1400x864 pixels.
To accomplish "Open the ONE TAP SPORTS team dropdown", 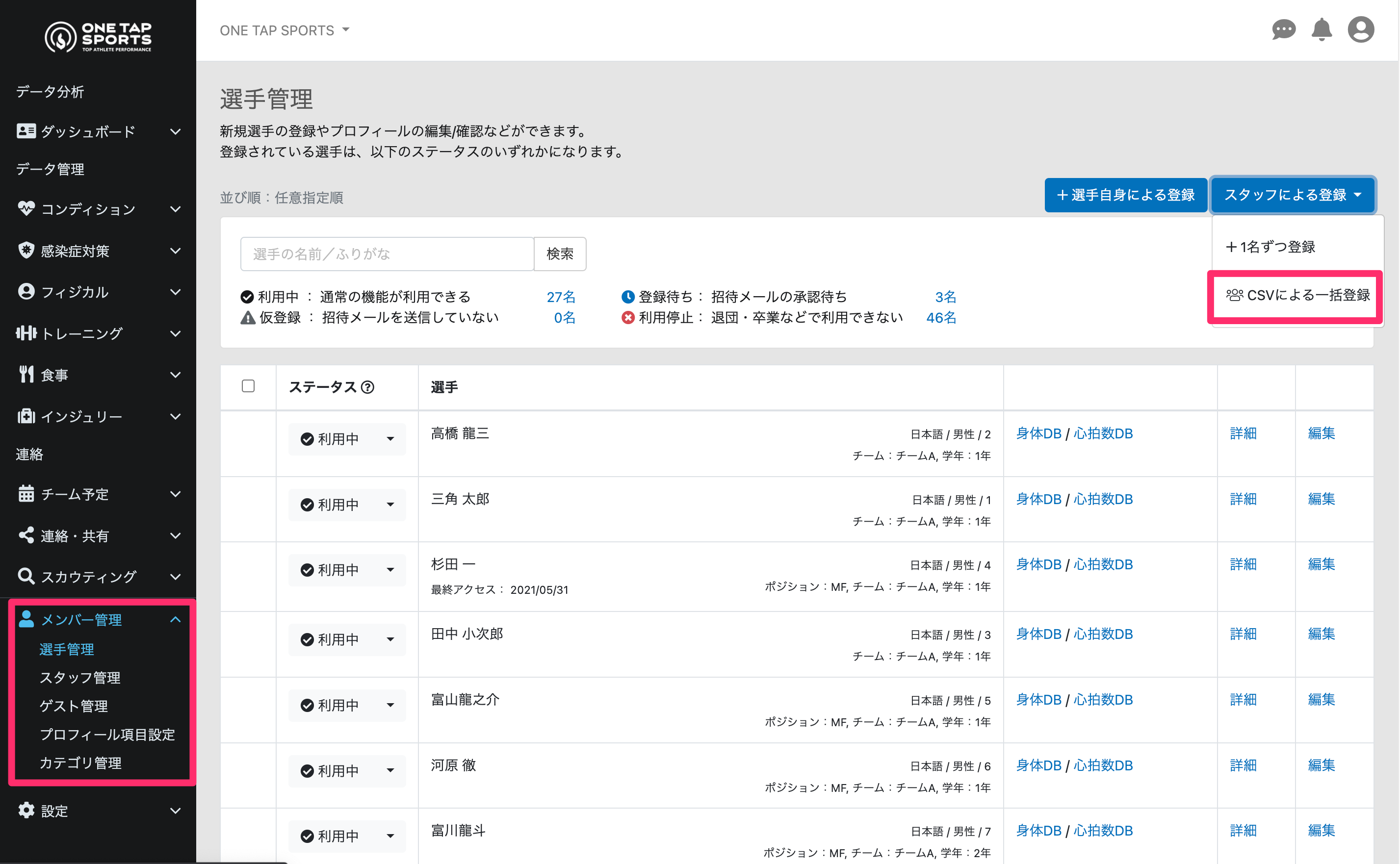I will click(284, 30).
